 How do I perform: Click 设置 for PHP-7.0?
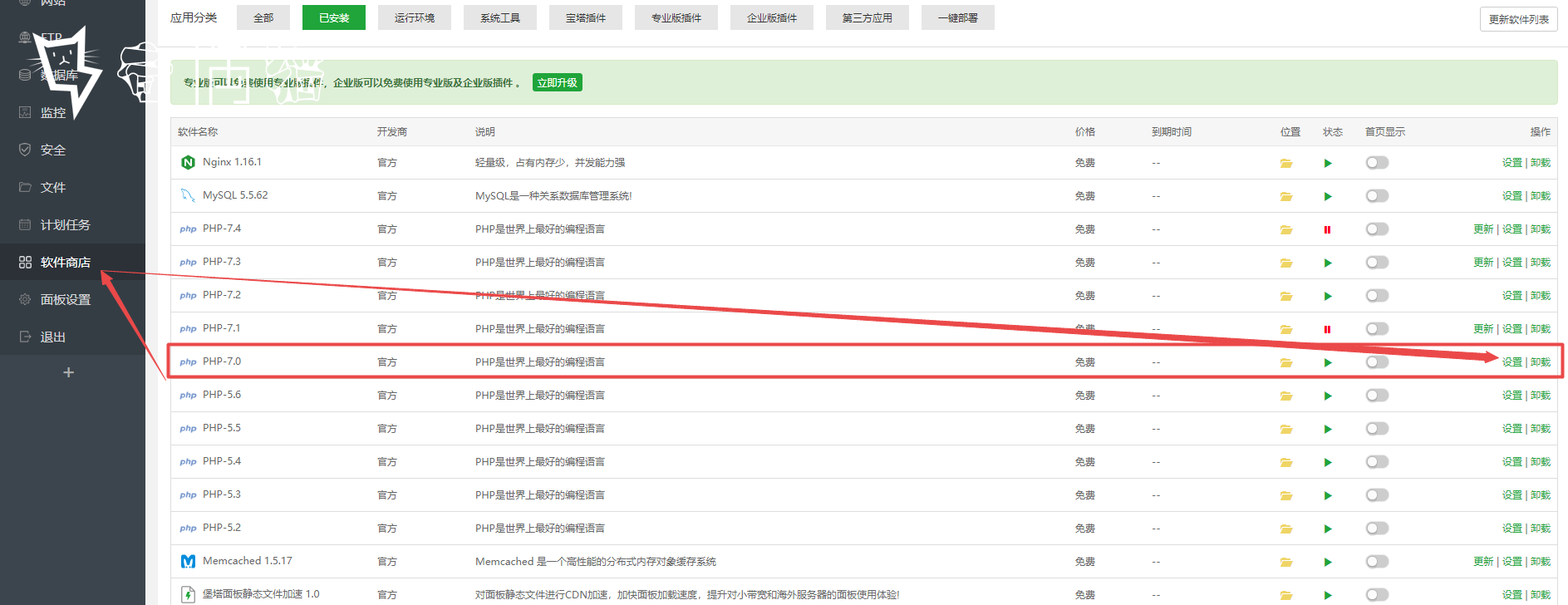tap(1512, 362)
